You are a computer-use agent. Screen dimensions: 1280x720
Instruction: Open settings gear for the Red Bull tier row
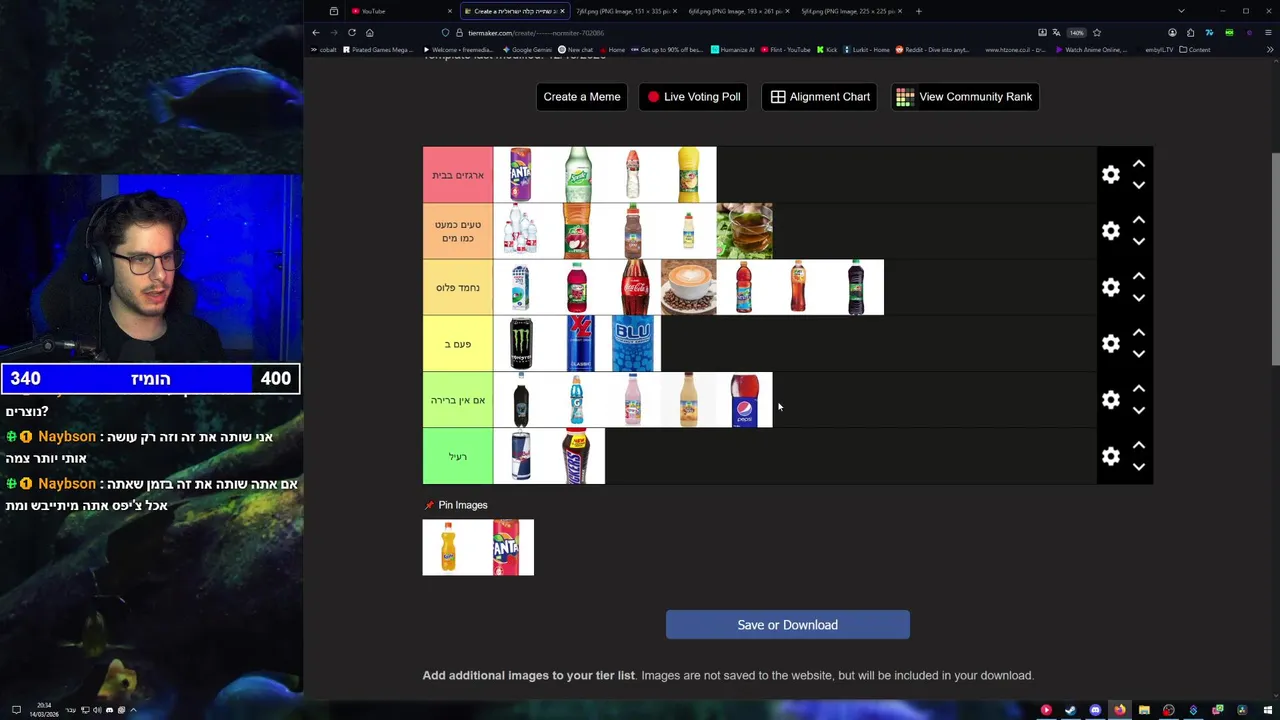click(x=1111, y=456)
